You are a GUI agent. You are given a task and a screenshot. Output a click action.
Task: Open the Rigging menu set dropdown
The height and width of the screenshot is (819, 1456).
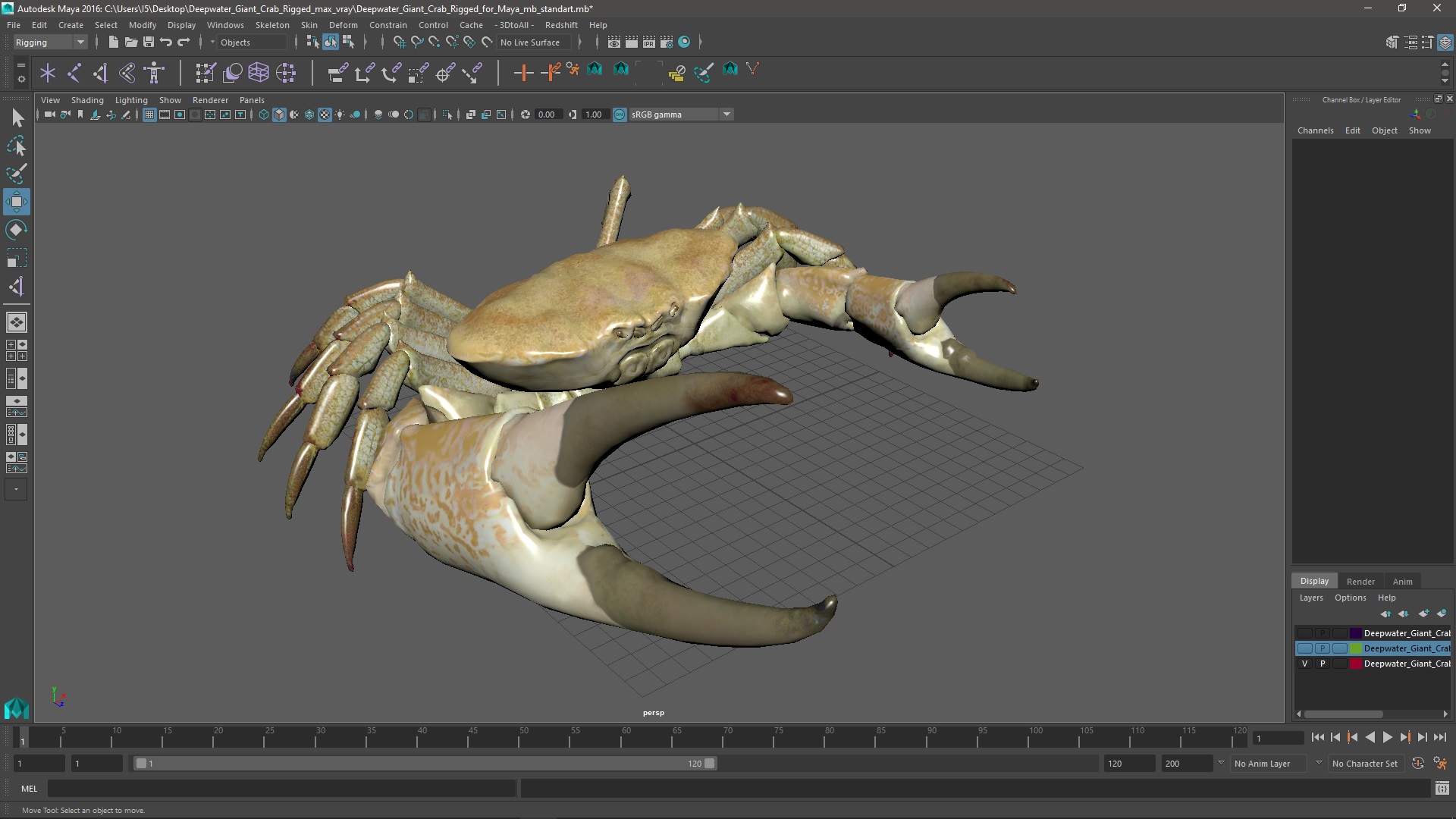click(x=50, y=42)
